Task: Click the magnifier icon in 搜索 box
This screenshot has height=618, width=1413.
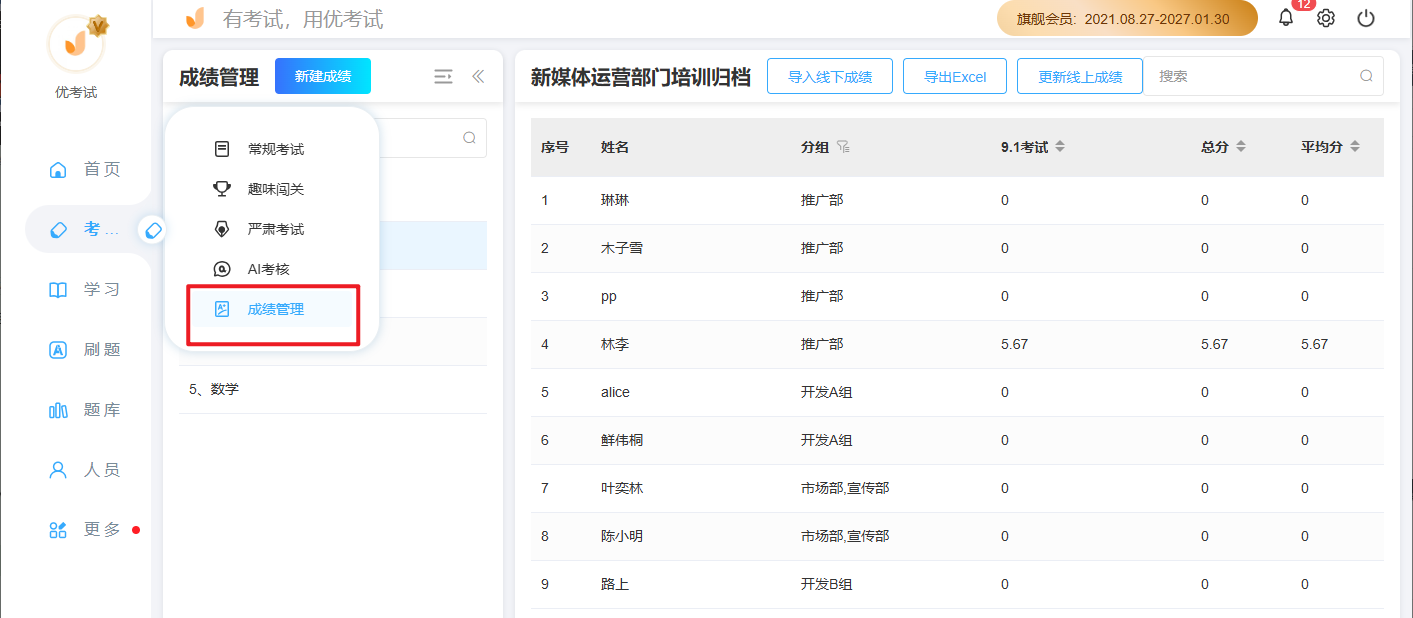Action: [1367, 76]
